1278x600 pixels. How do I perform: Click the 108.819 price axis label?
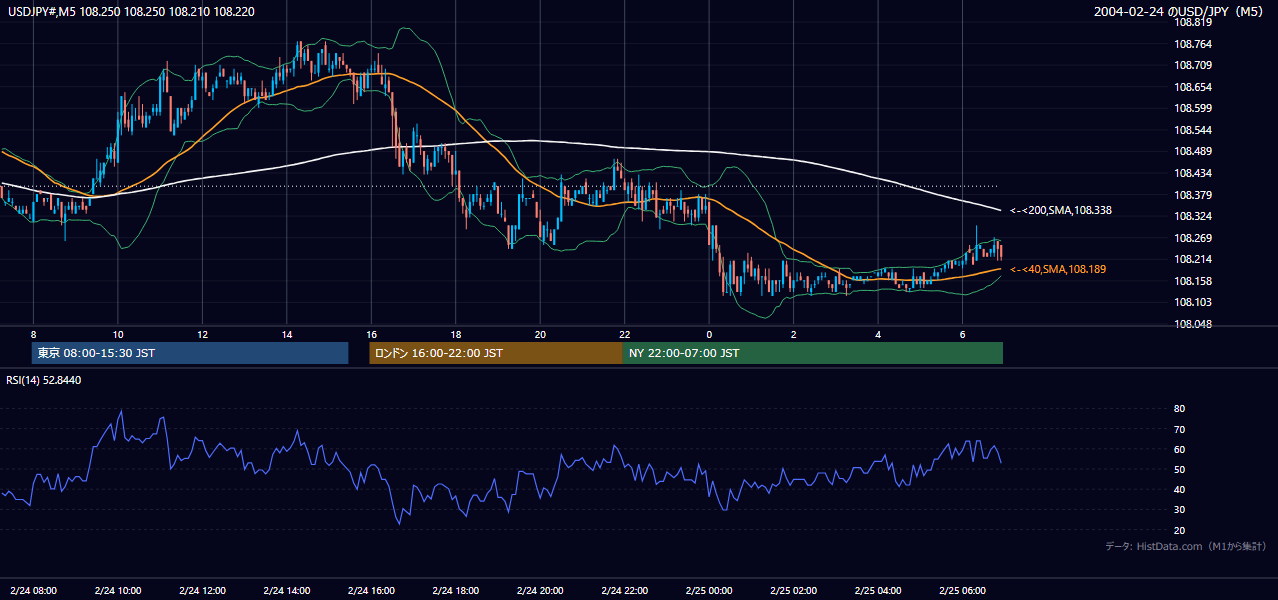(1192, 23)
